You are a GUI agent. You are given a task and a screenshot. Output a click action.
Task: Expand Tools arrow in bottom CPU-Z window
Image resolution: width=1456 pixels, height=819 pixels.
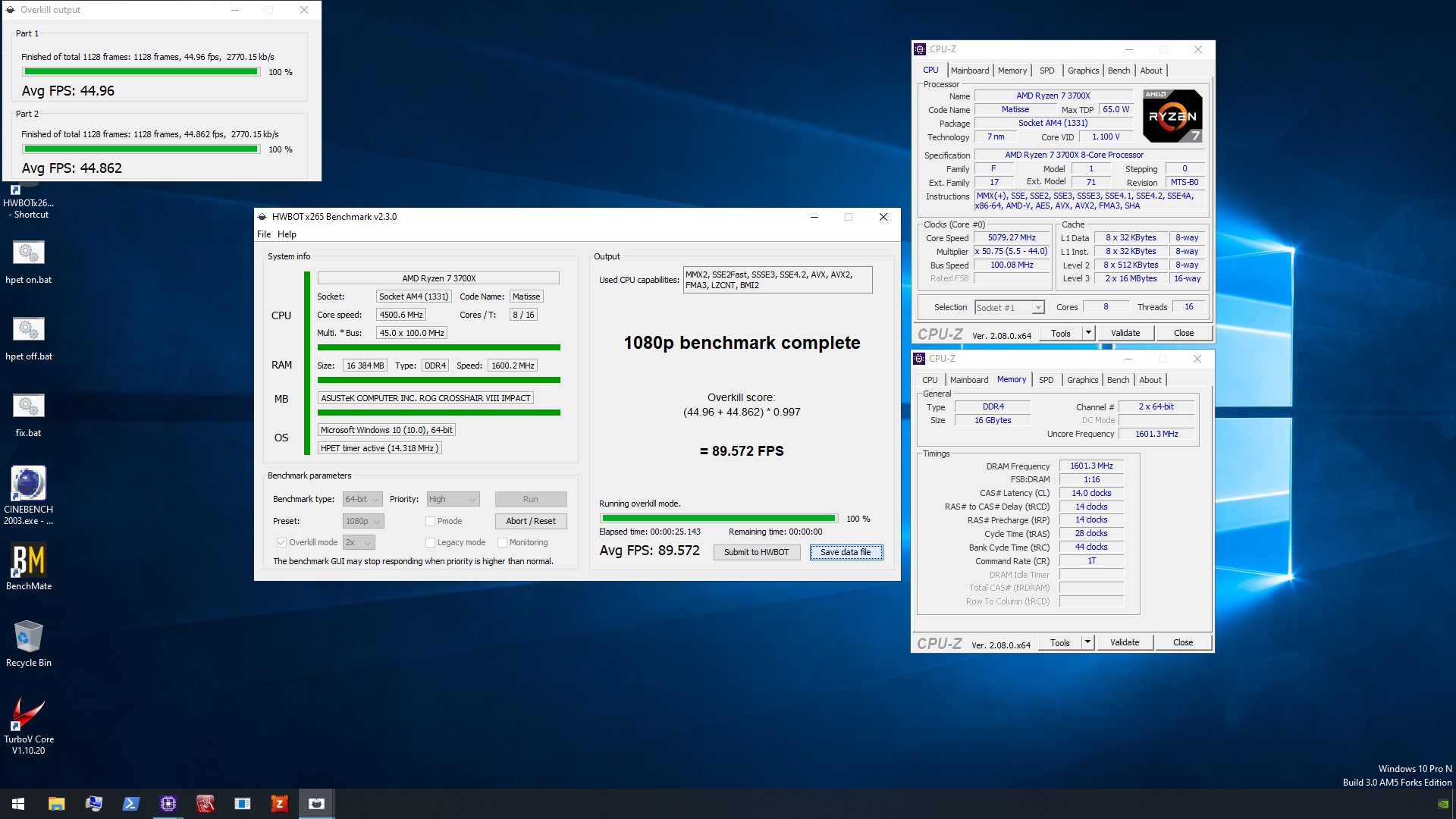click(1087, 642)
